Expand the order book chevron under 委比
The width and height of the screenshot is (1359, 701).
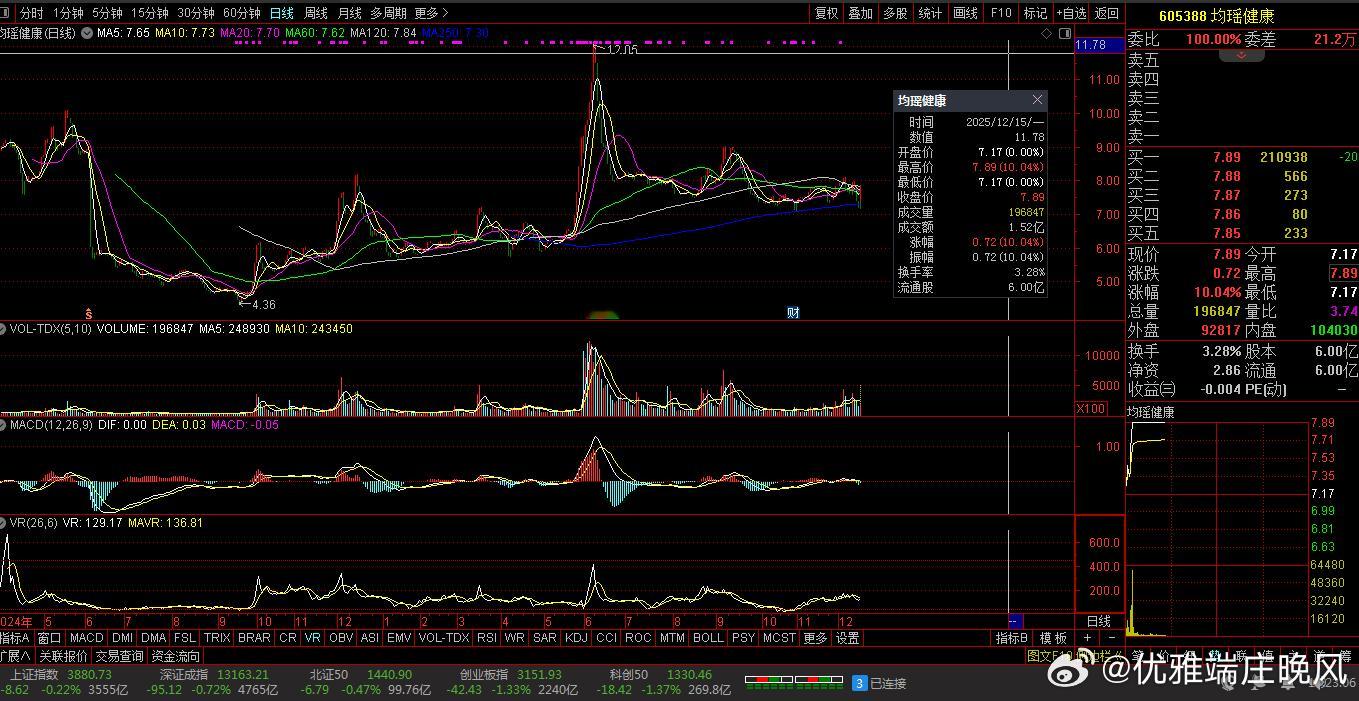pyautogui.click(x=1242, y=56)
